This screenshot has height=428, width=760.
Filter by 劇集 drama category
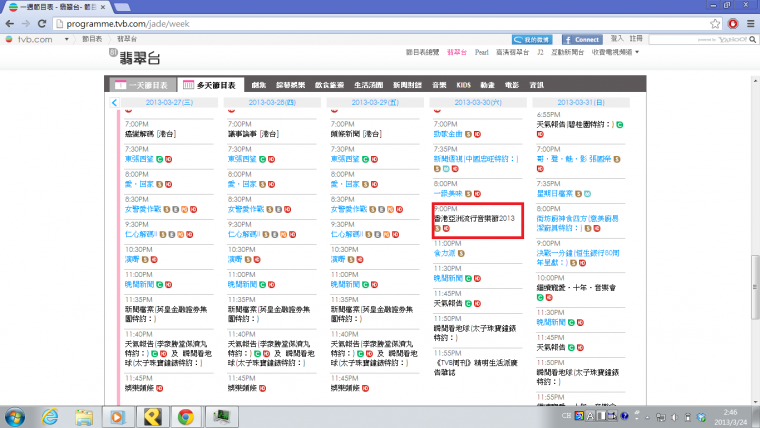click(x=258, y=85)
